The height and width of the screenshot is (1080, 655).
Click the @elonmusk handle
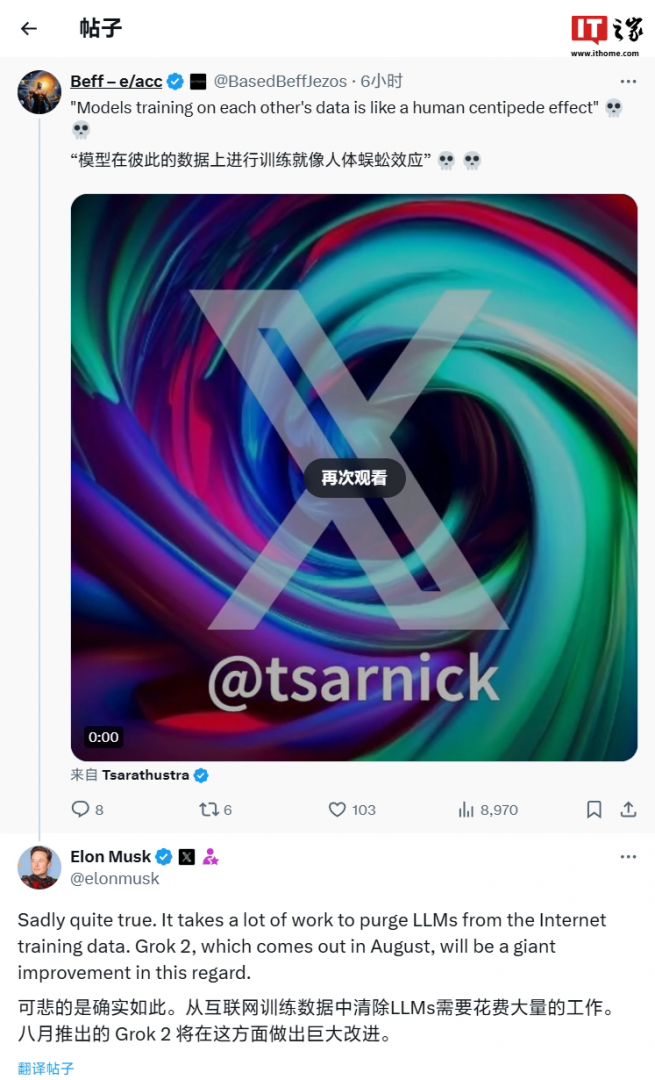[115, 878]
